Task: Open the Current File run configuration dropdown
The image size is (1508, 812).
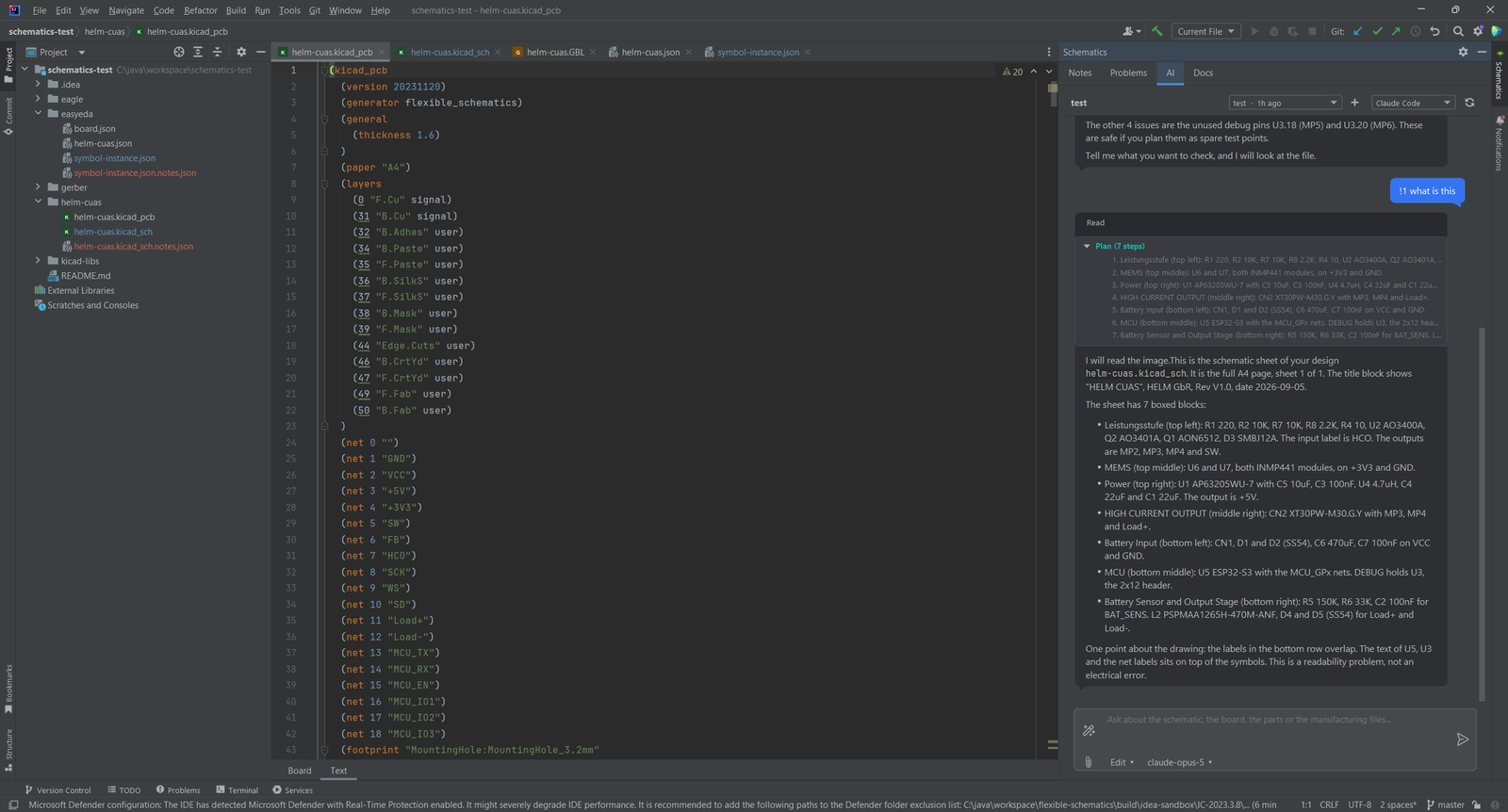Action: pos(1205,31)
